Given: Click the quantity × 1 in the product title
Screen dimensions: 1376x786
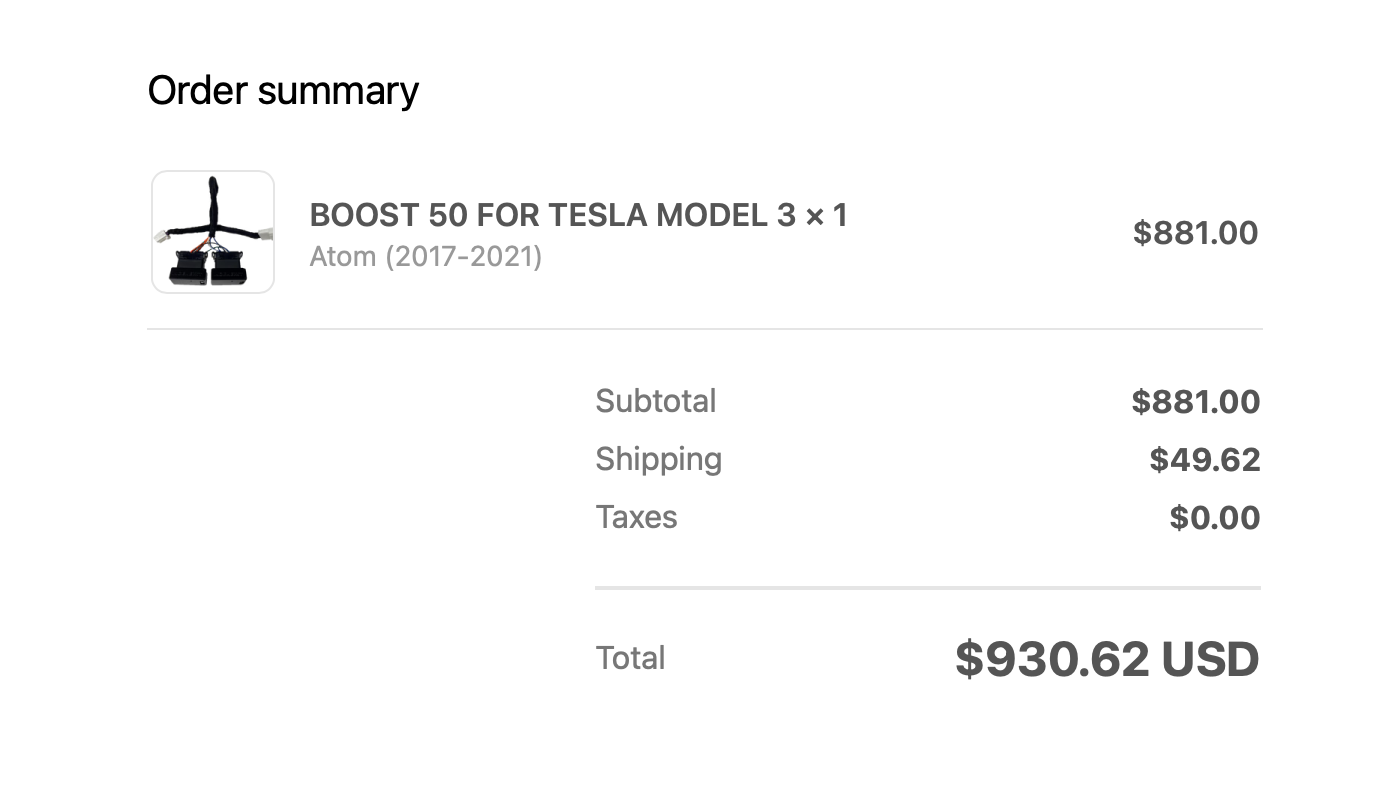Looking at the screenshot, I should pos(826,215).
